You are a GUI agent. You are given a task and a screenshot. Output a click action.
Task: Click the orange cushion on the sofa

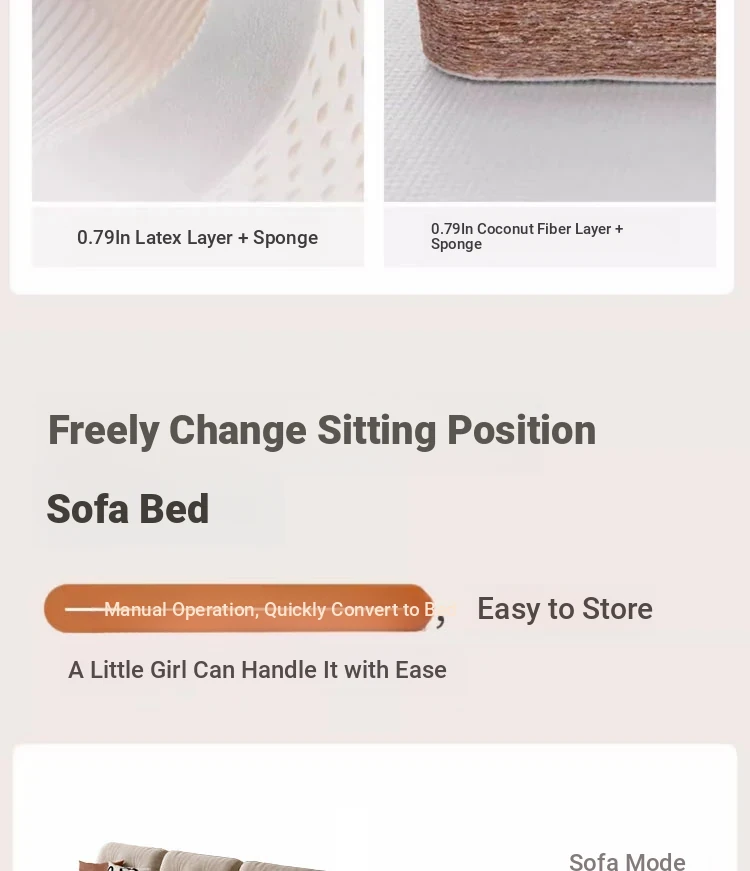(x=103, y=865)
